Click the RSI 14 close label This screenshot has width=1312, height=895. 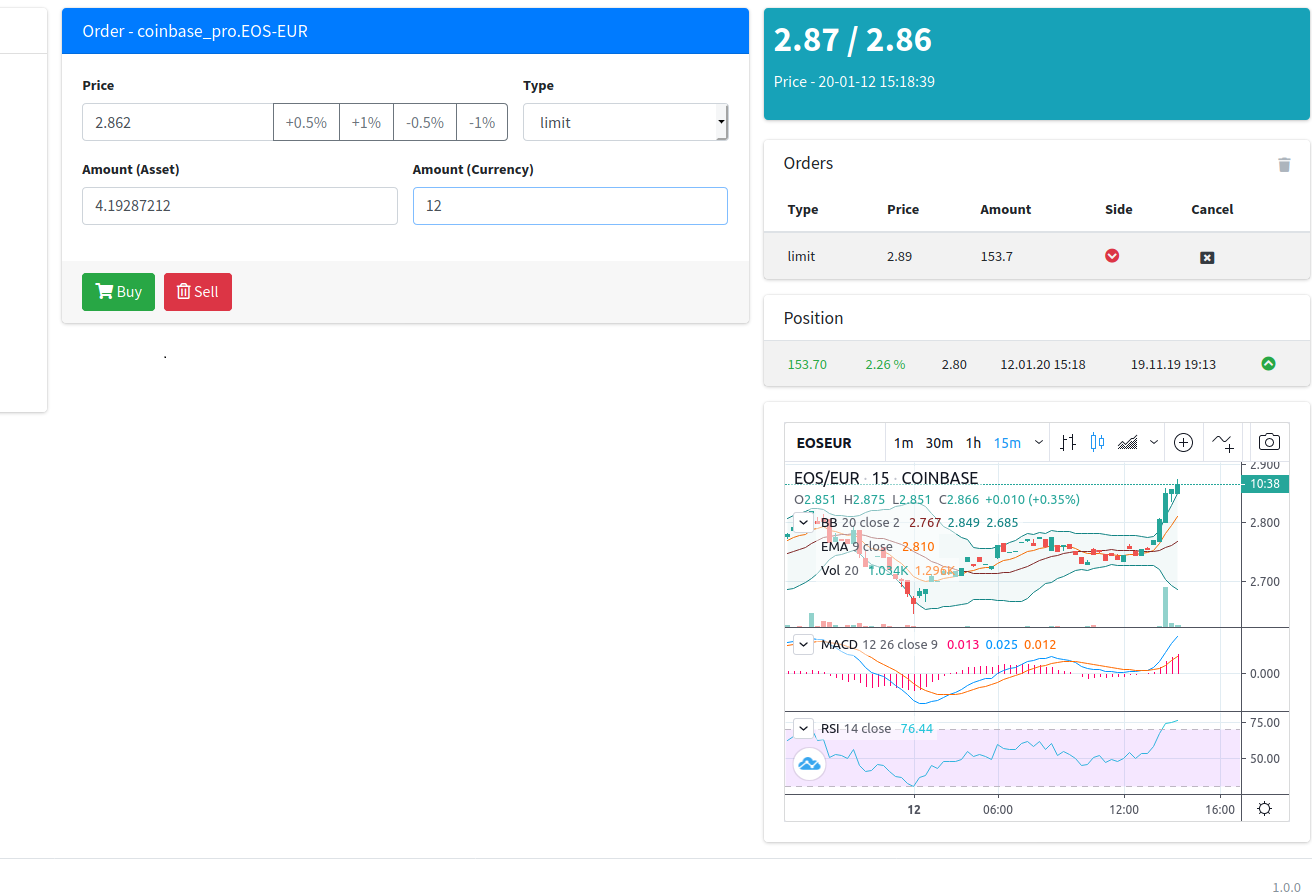855,728
